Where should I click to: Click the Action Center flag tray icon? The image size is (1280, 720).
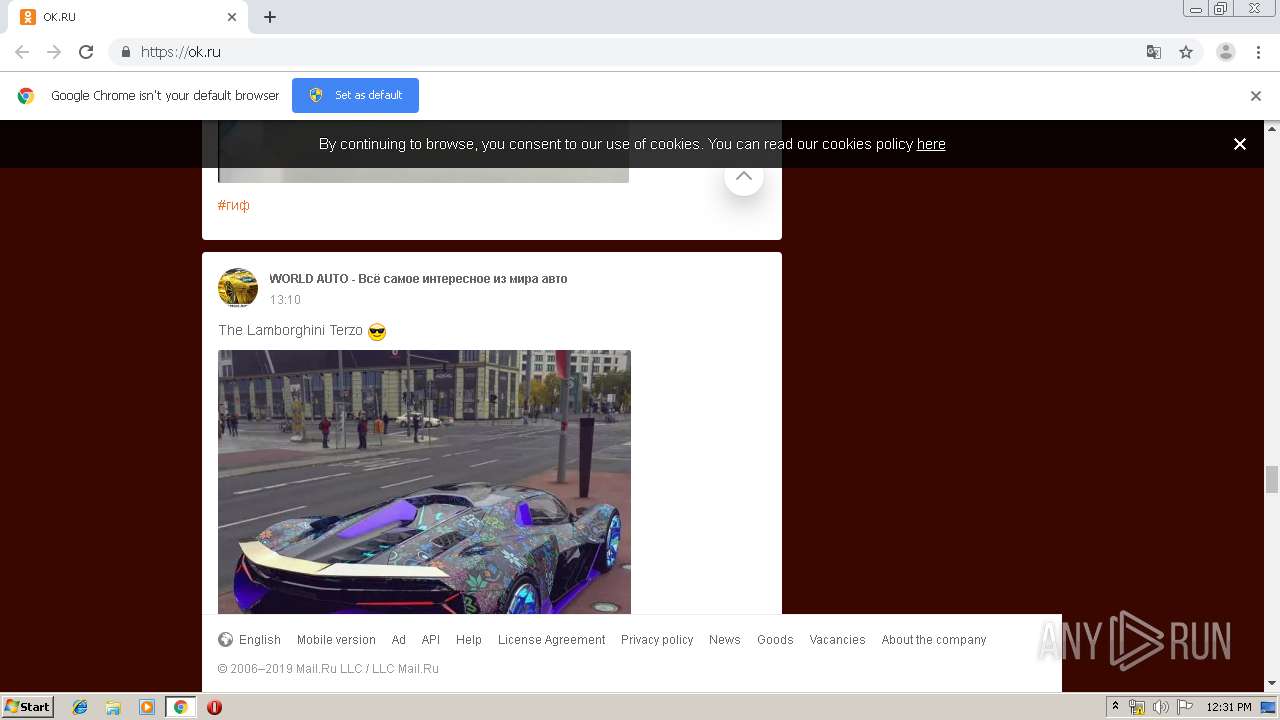1185,707
